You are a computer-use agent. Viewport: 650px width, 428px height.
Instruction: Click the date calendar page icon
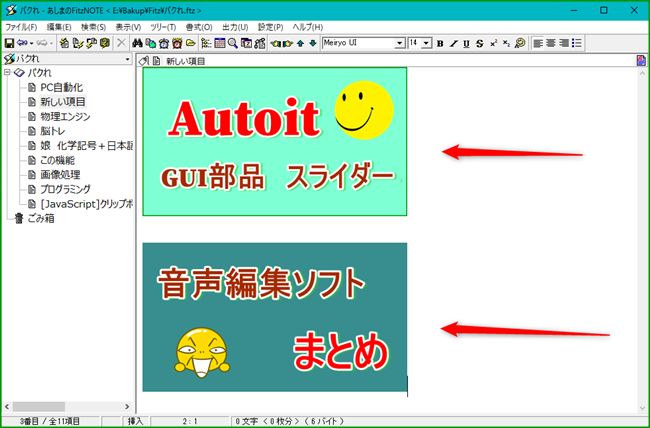point(246,43)
